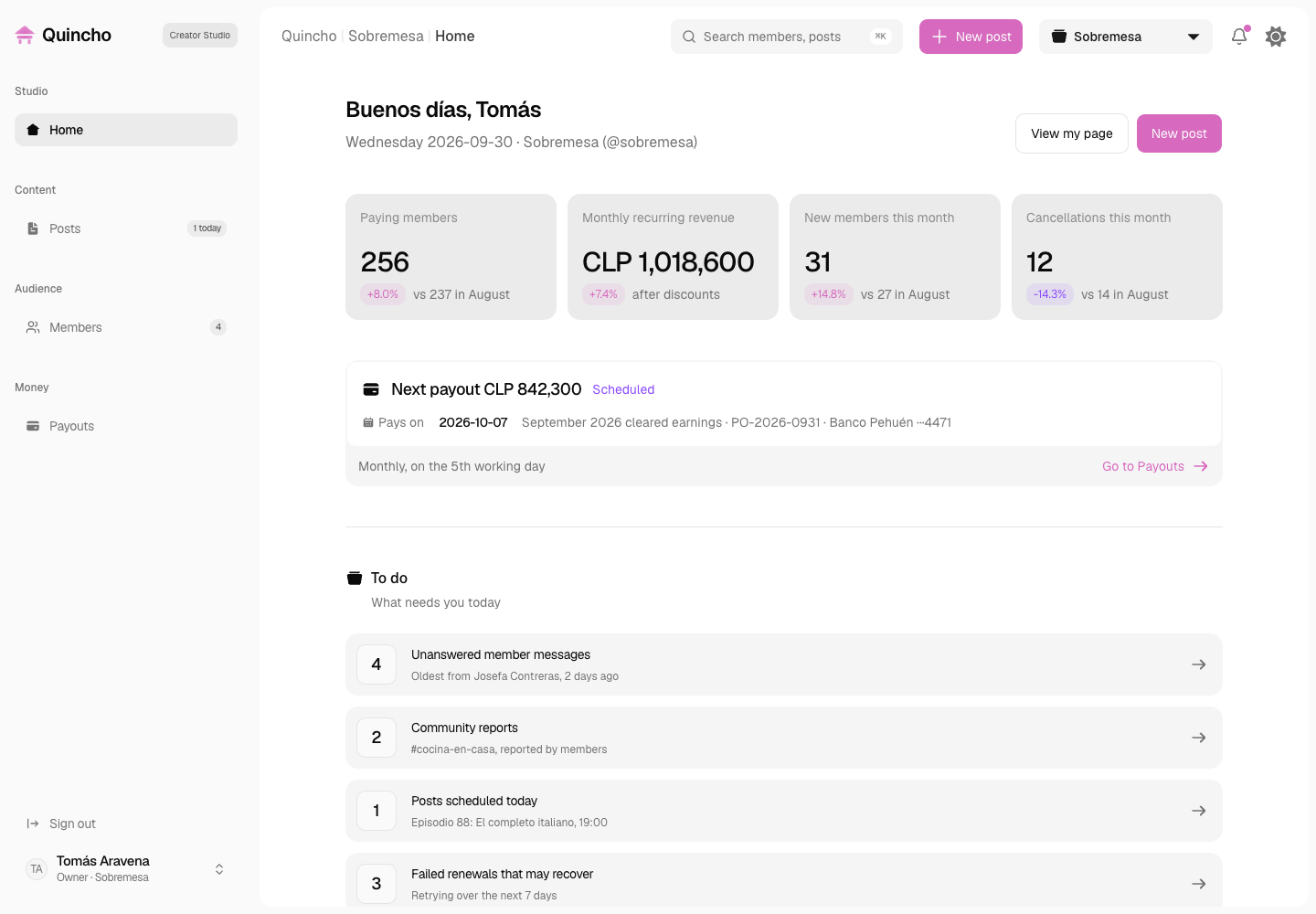Click the Scheduled status label
This screenshot has height=914, width=1316.
[x=623, y=389]
